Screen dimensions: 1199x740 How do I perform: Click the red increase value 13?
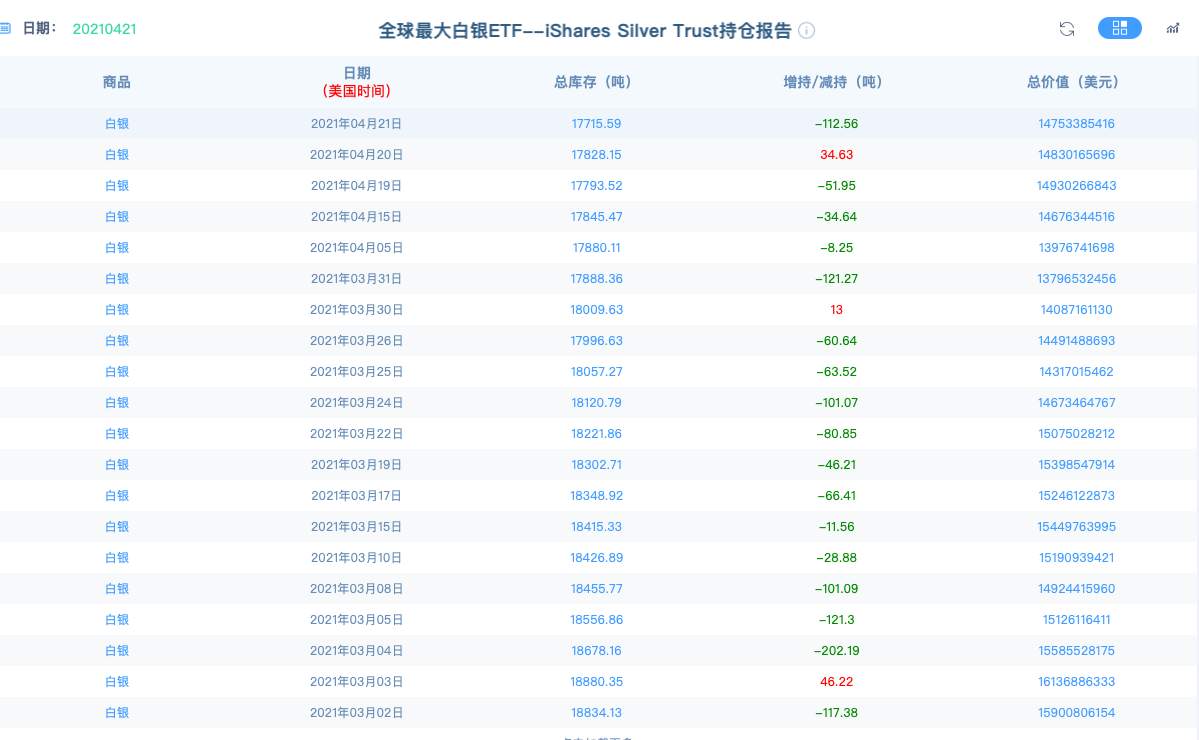[837, 310]
